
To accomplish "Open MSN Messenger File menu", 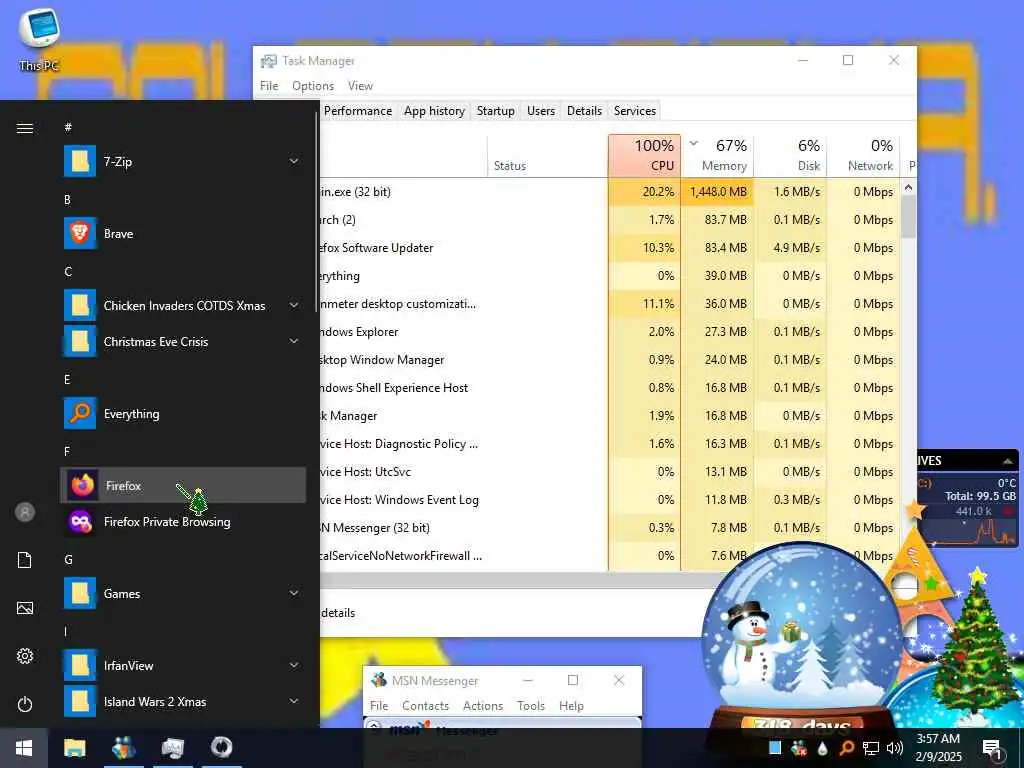I will pos(379,706).
